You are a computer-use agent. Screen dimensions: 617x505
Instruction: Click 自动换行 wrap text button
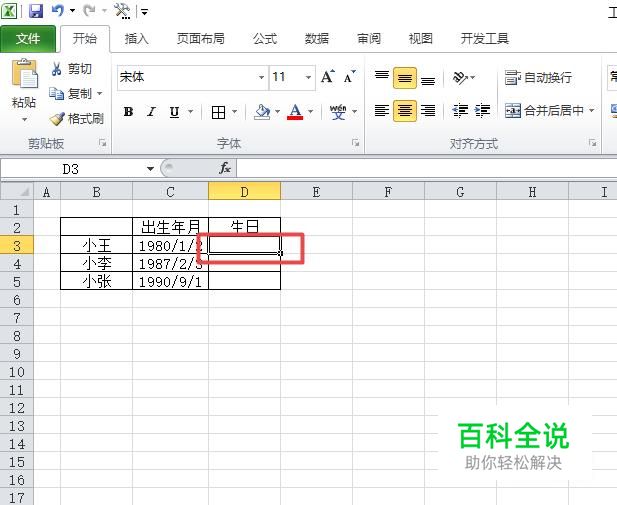(538, 78)
